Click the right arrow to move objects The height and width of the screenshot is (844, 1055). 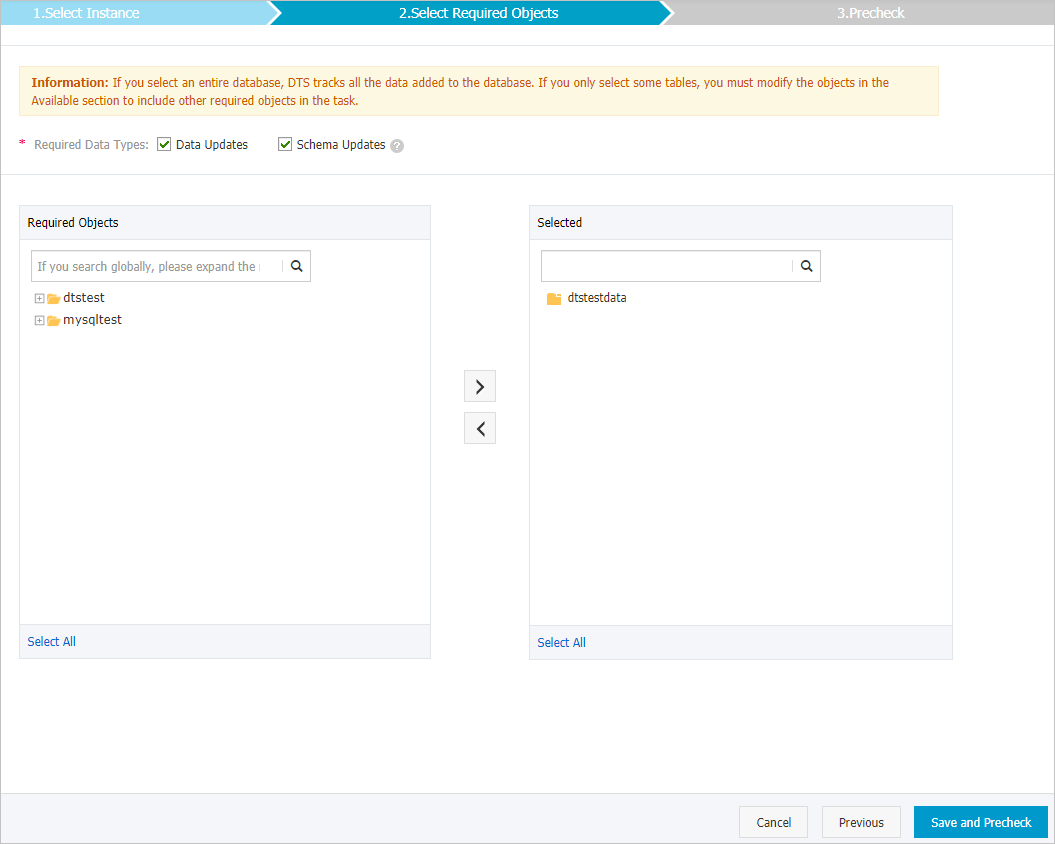479,386
